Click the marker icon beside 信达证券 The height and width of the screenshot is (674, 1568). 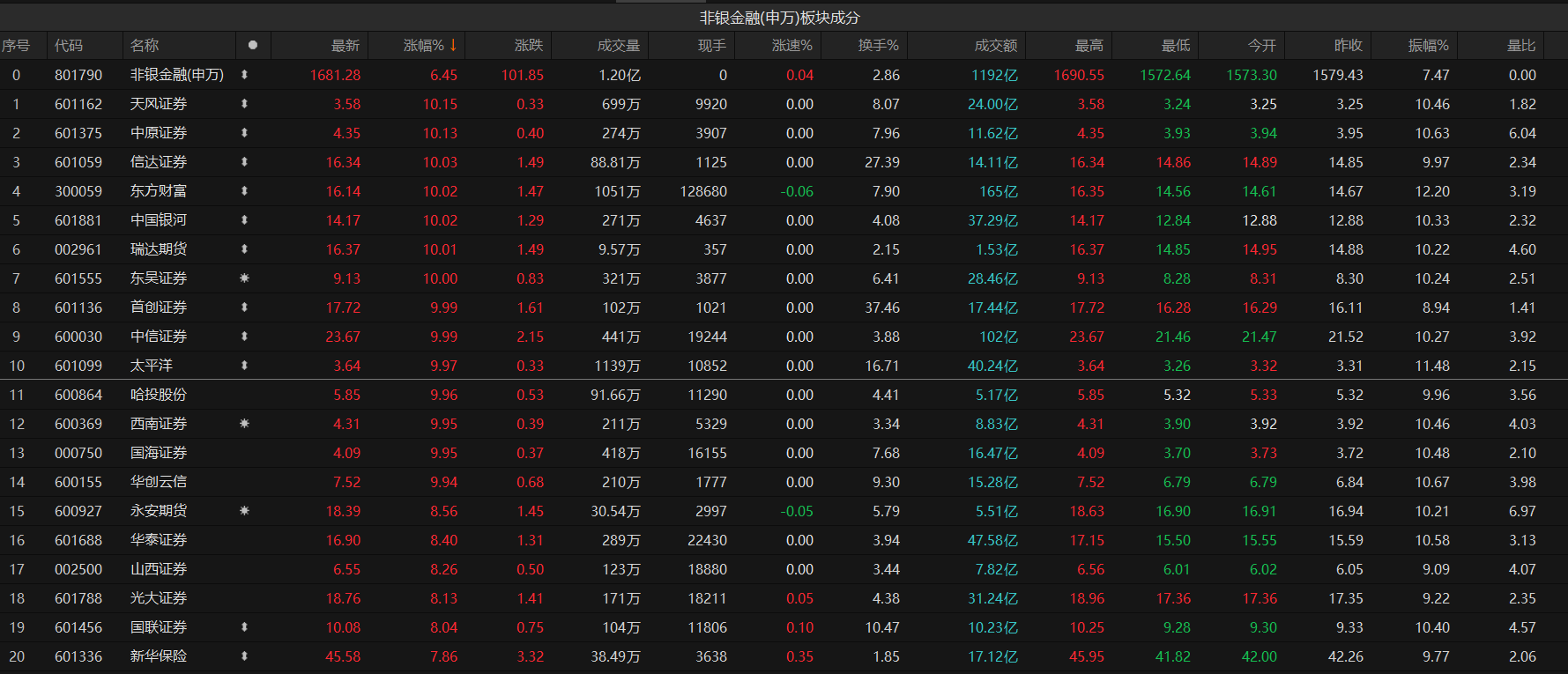click(244, 162)
